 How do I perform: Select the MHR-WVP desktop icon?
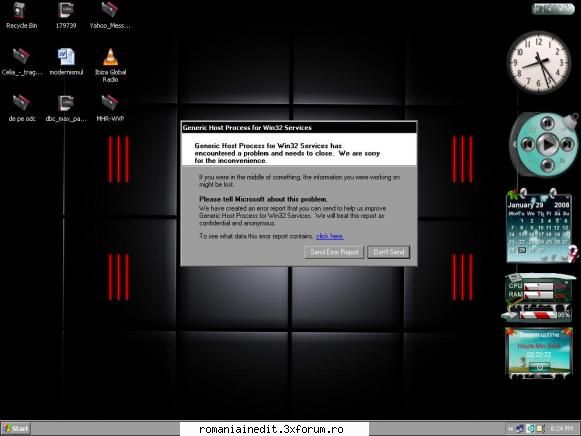110,108
